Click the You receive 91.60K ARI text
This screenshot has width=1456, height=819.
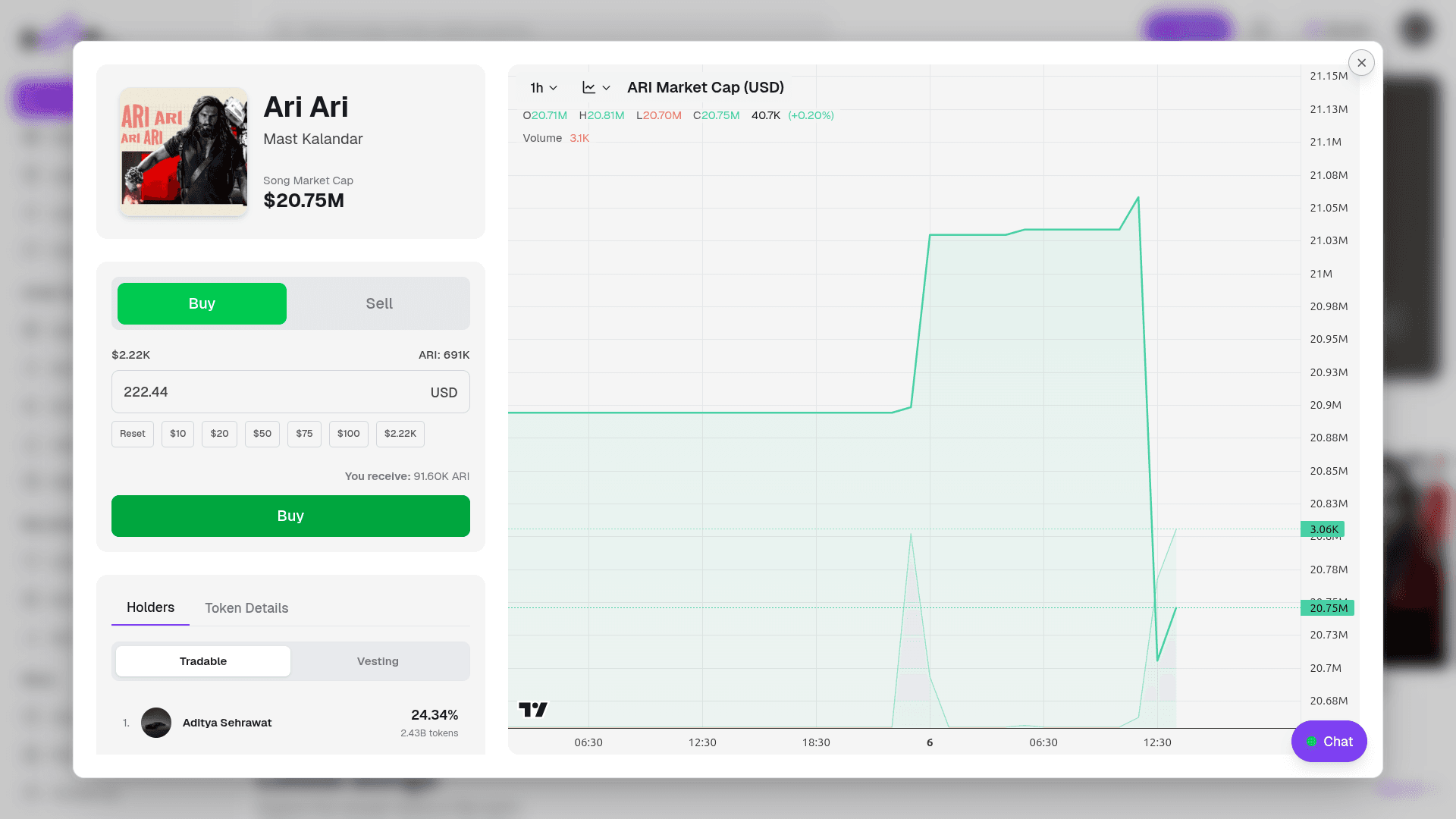[407, 476]
